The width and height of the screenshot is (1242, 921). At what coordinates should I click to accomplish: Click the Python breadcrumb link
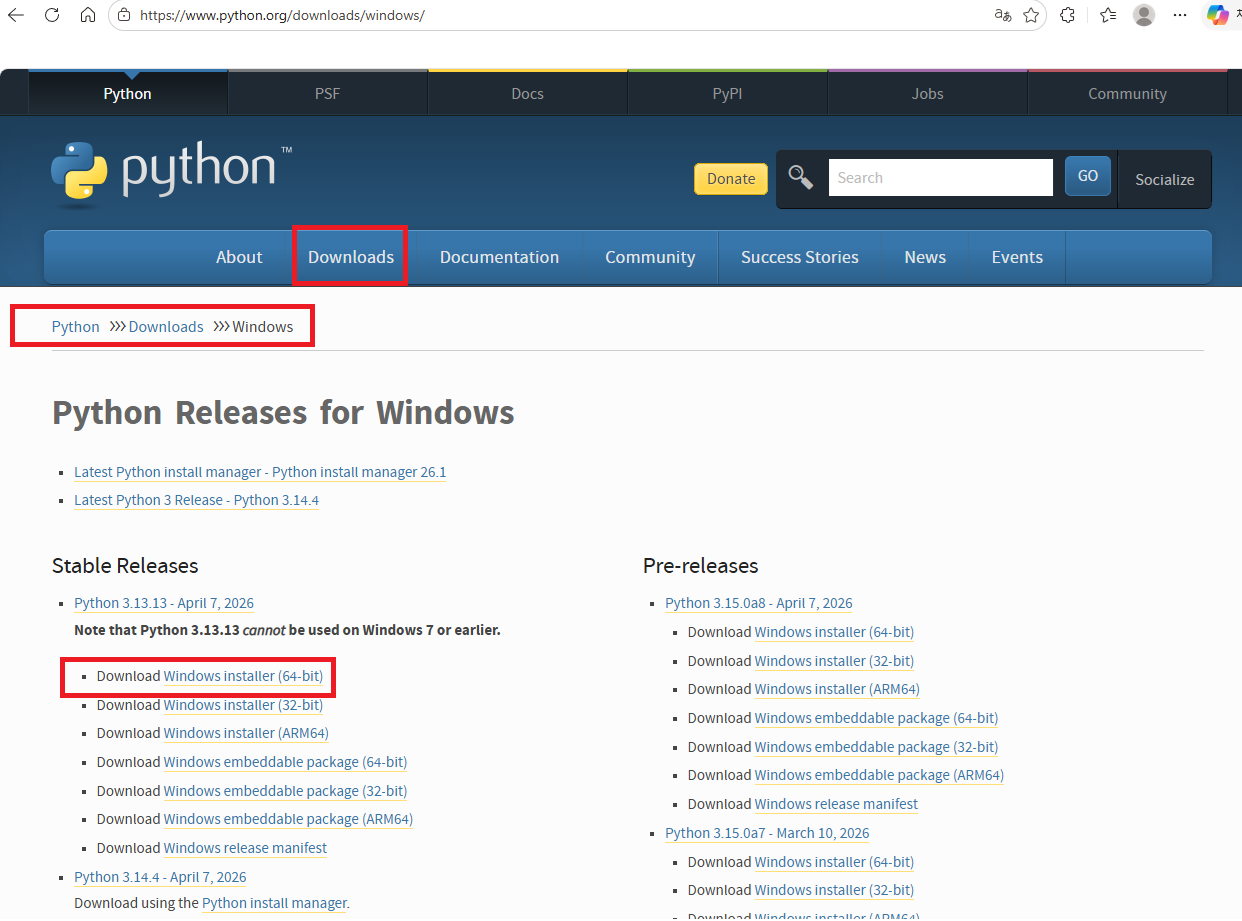point(76,327)
